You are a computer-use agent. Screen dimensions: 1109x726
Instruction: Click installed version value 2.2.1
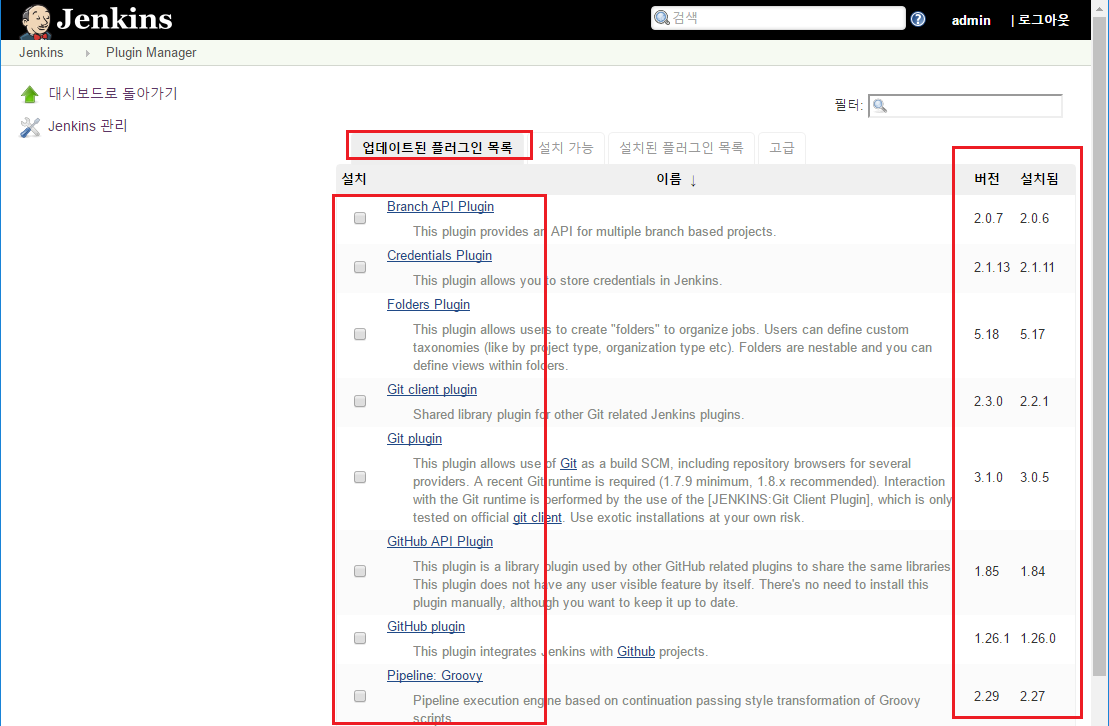click(1034, 401)
